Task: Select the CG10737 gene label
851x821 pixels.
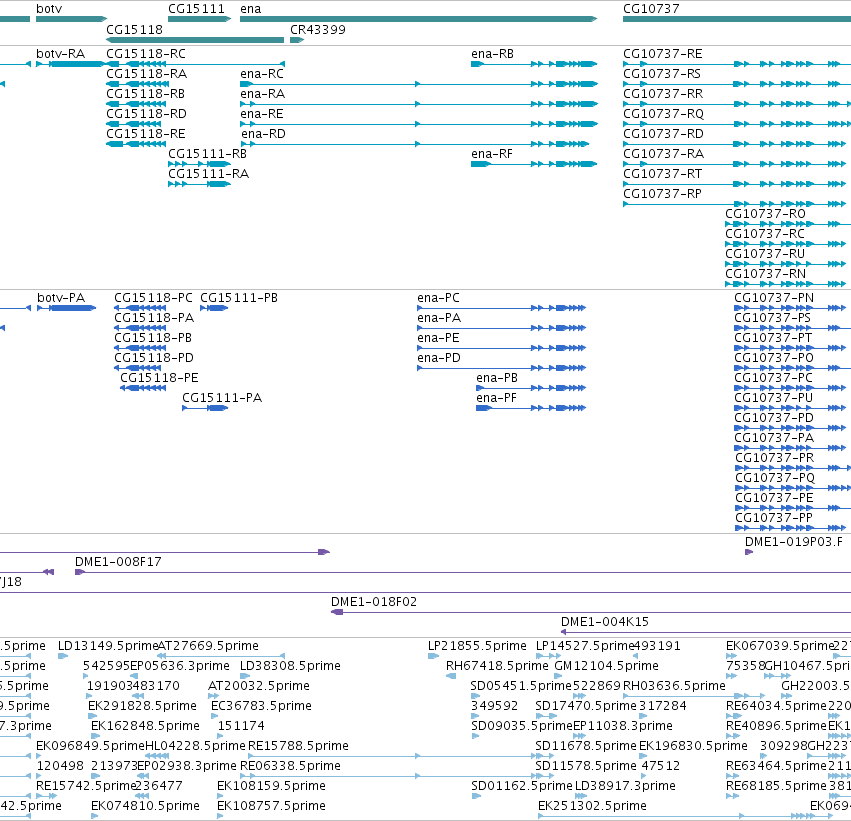Action: click(651, 9)
